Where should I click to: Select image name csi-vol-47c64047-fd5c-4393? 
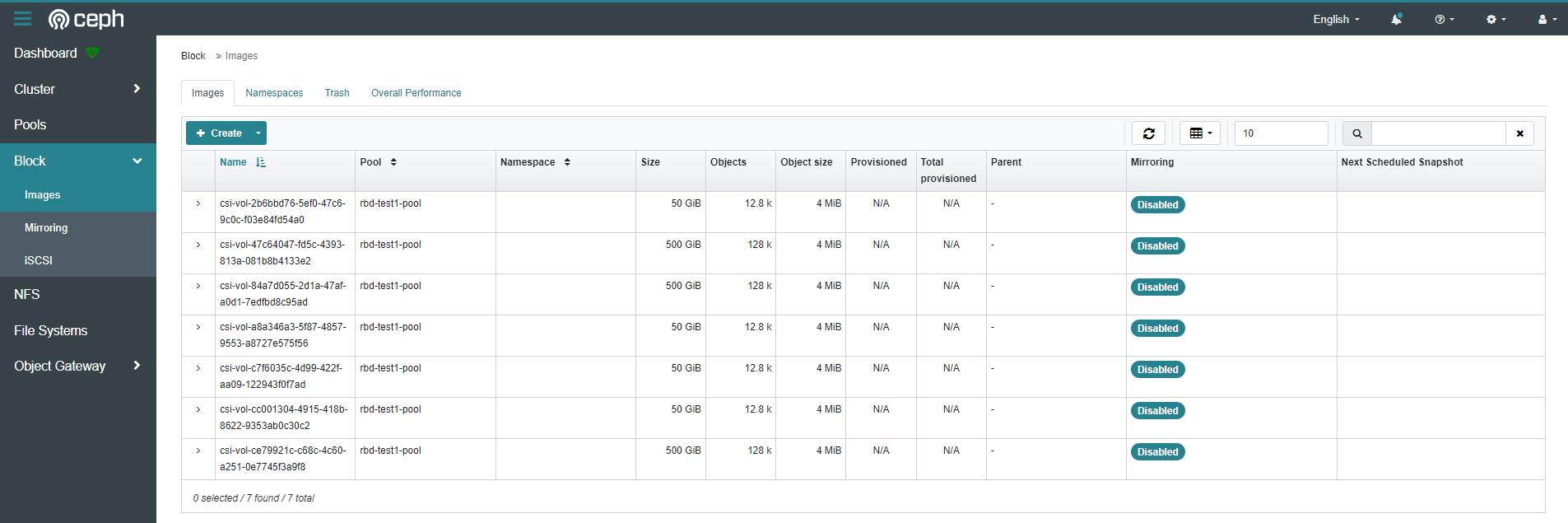pos(282,253)
